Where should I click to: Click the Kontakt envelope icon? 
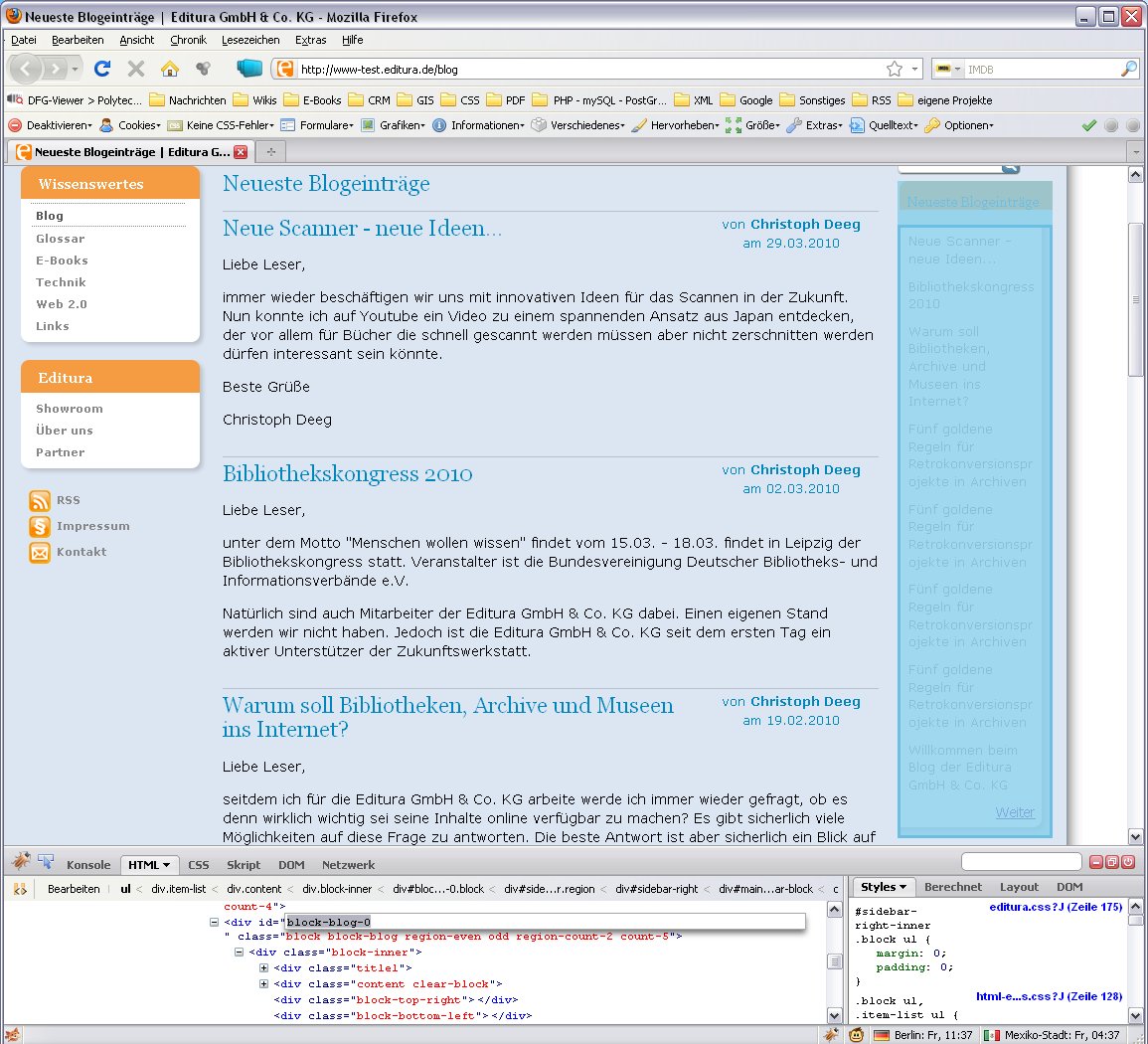(40, 553)
